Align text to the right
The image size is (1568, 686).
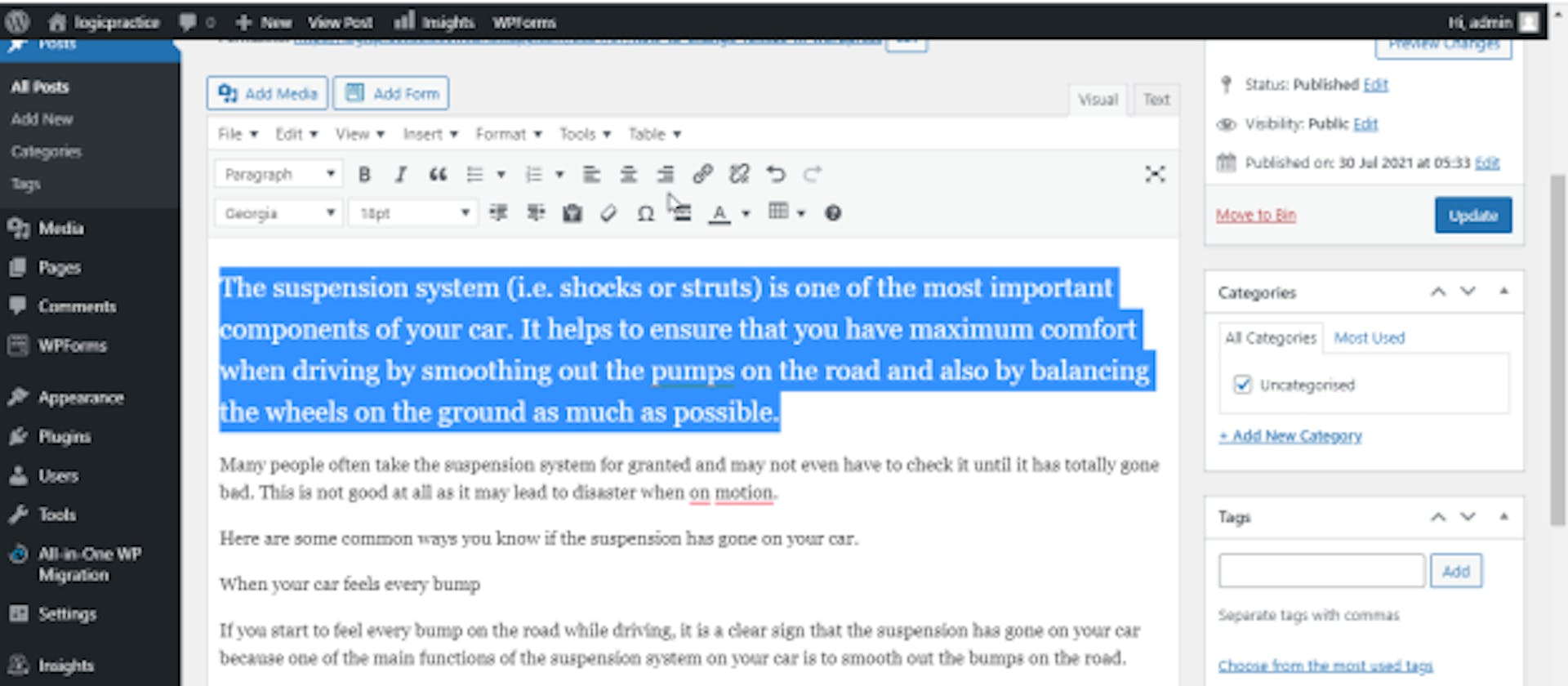(x=666, y=174)
